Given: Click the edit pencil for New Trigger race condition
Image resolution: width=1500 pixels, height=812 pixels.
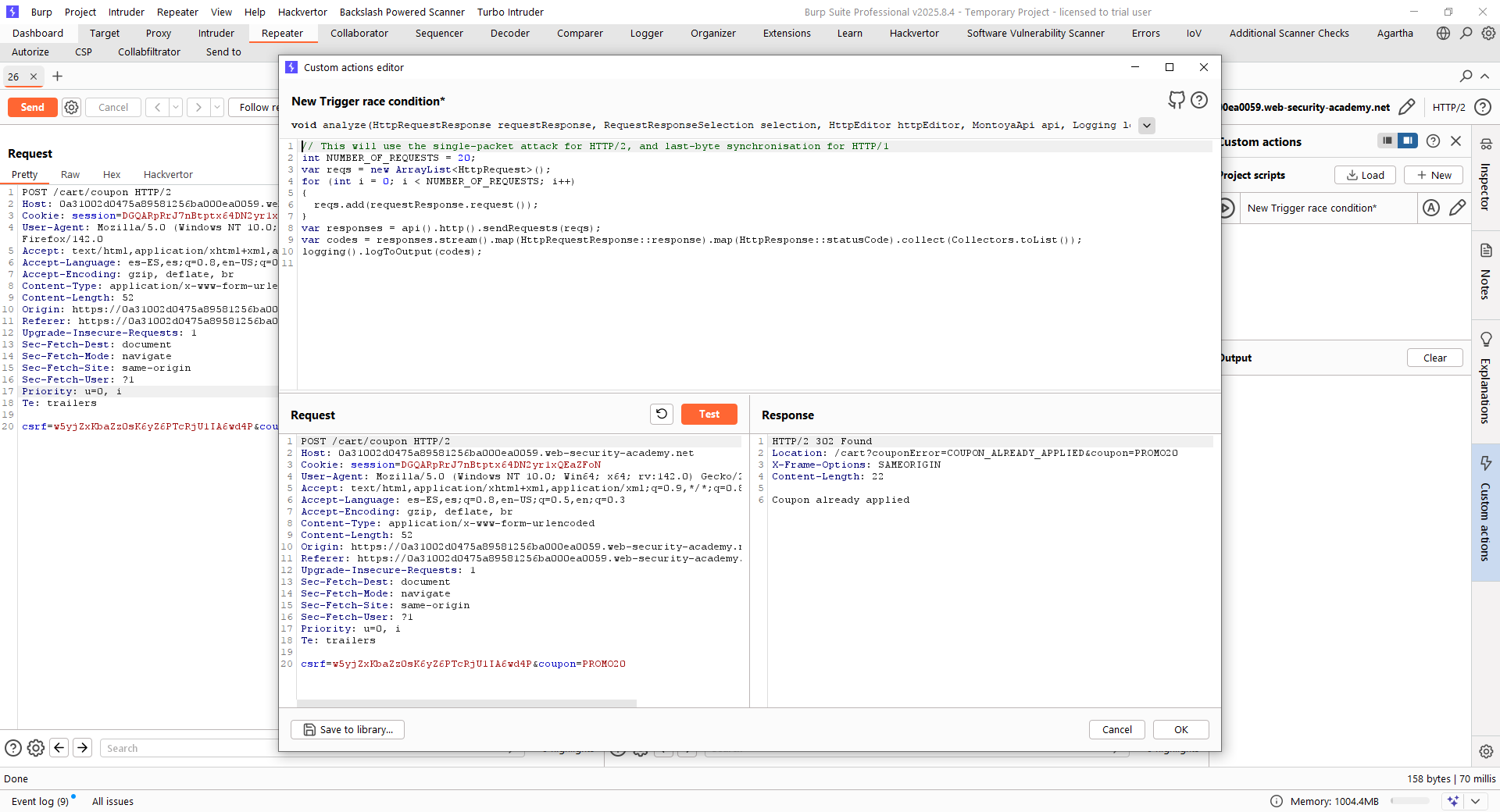Looking at the screenshot, I should point(1457,208).
